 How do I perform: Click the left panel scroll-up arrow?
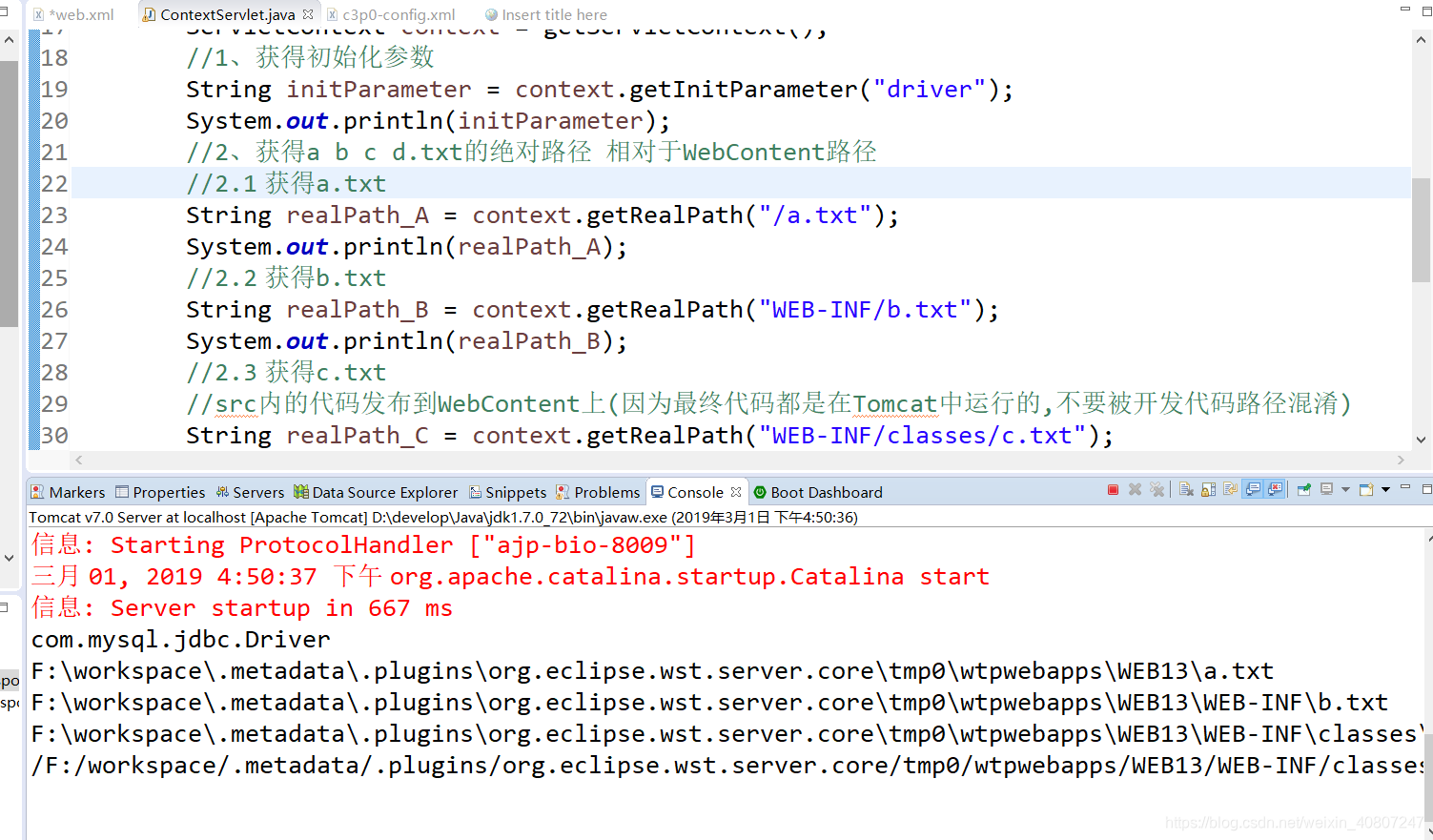coord(9,40)
